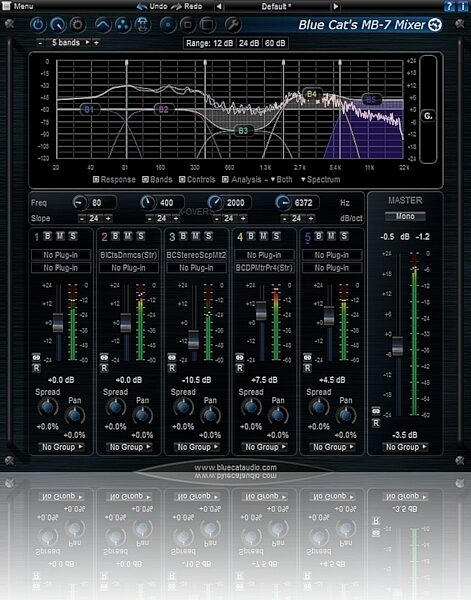Click the double square toolbar icon

208,25
